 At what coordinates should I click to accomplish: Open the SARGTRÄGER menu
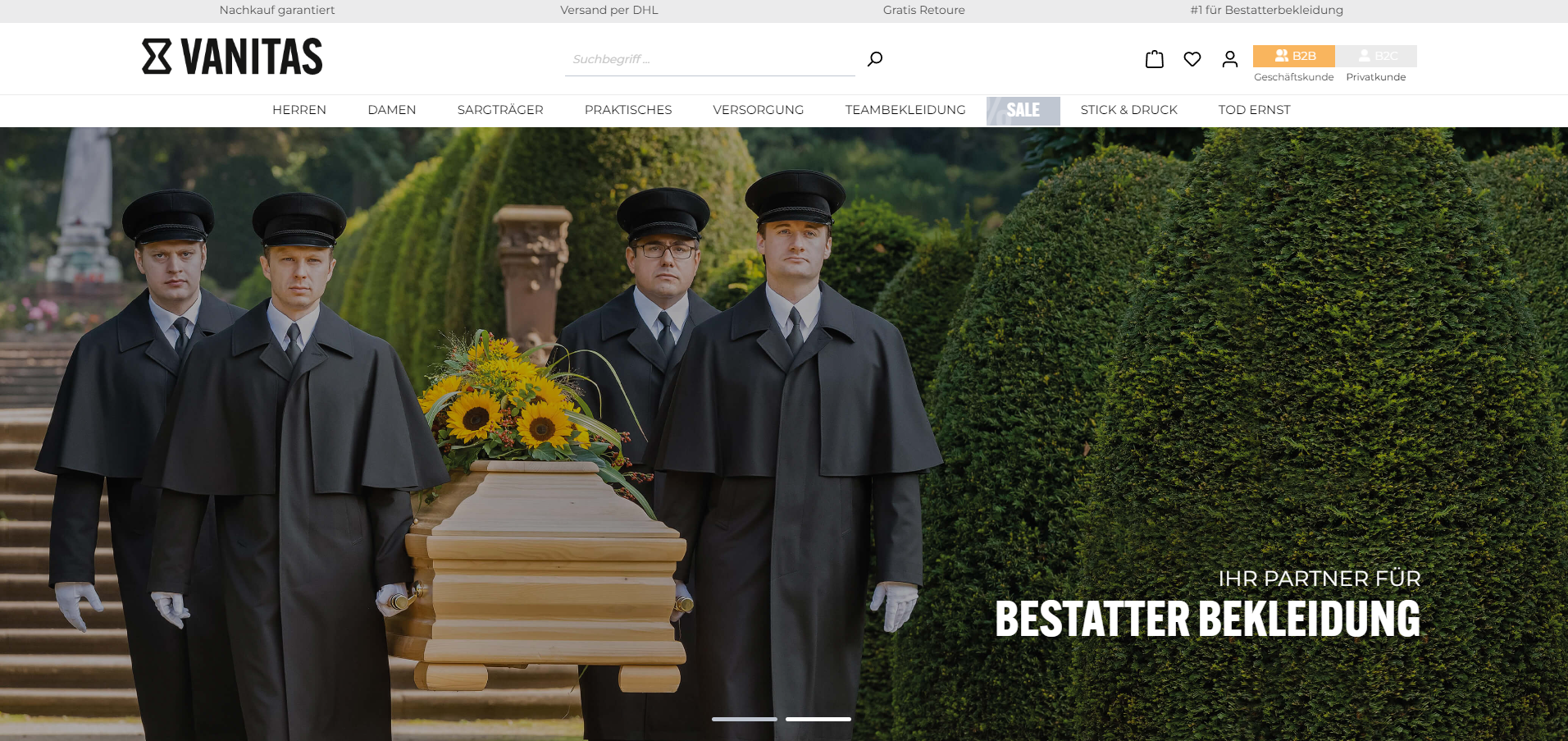click(500, 110)
